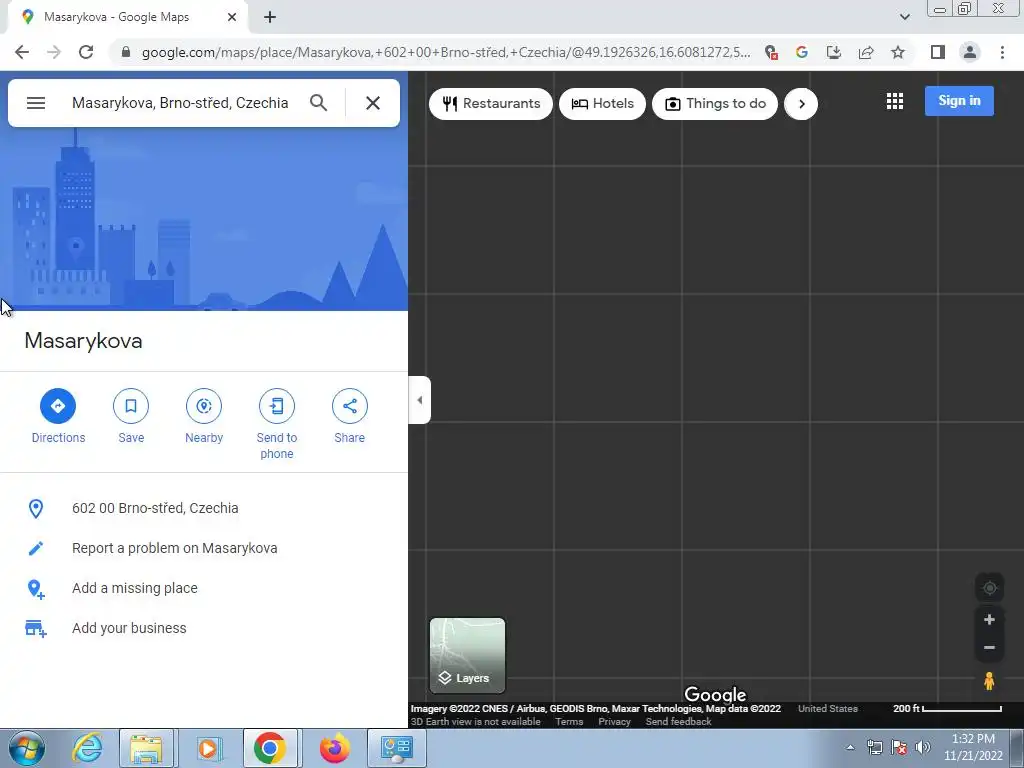1024x768 pixels.
Task: Go back in Chrome
Action: pyautogui.click(x=22, y=52)
